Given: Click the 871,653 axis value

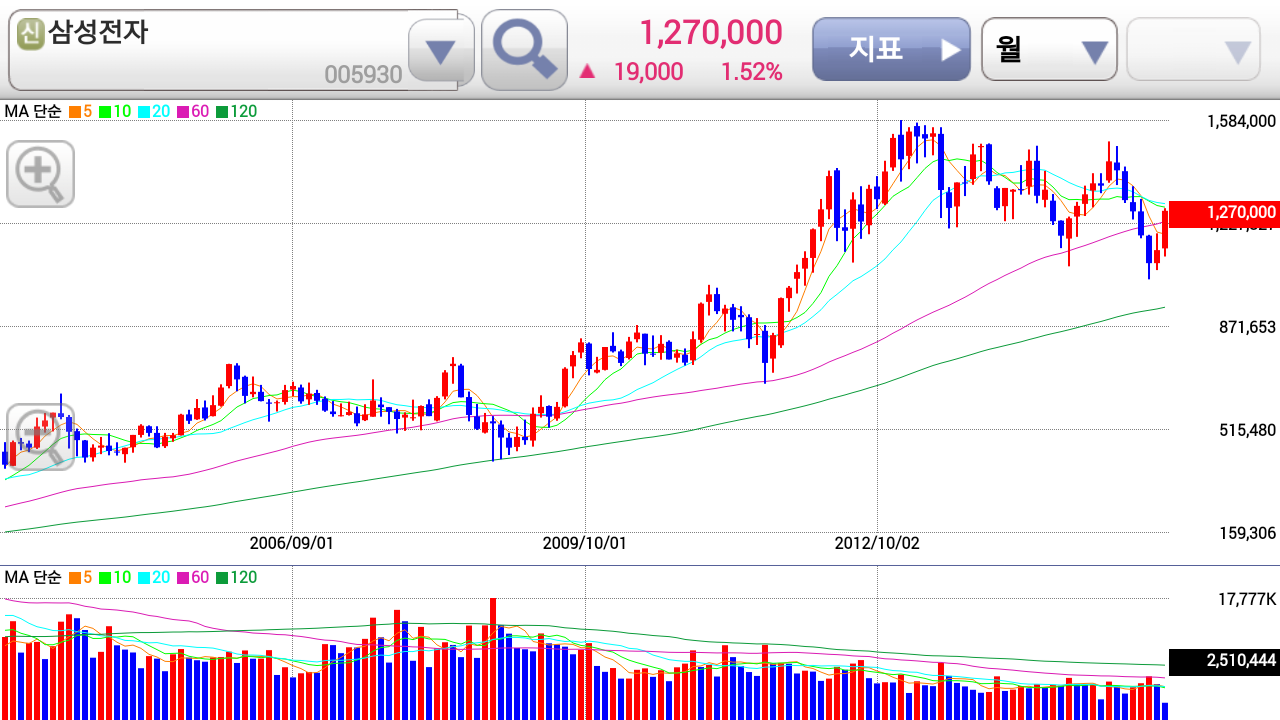Looking at the screenshot, I should 1247,327.
